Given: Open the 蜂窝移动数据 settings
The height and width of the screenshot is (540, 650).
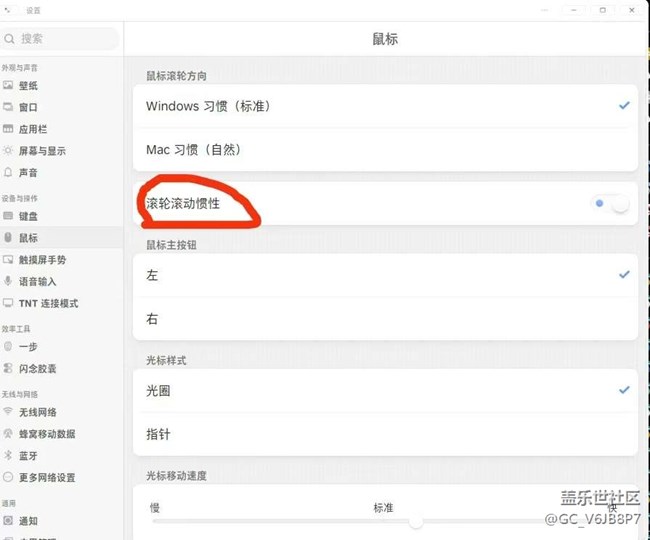Looking at the screenshot, I should (x=46, y=434).
